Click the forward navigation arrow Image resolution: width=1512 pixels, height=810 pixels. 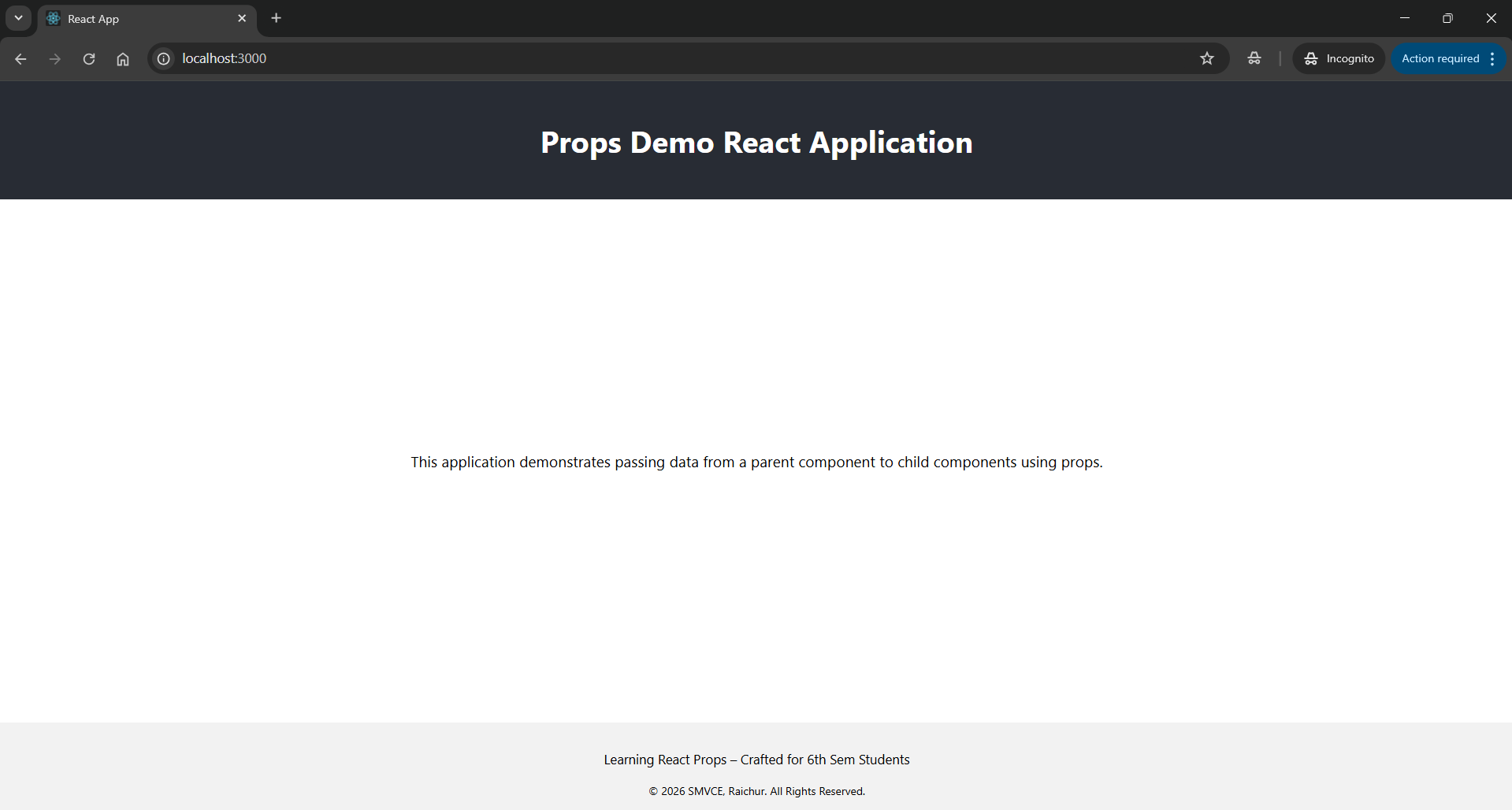click(x=54, y=59)
